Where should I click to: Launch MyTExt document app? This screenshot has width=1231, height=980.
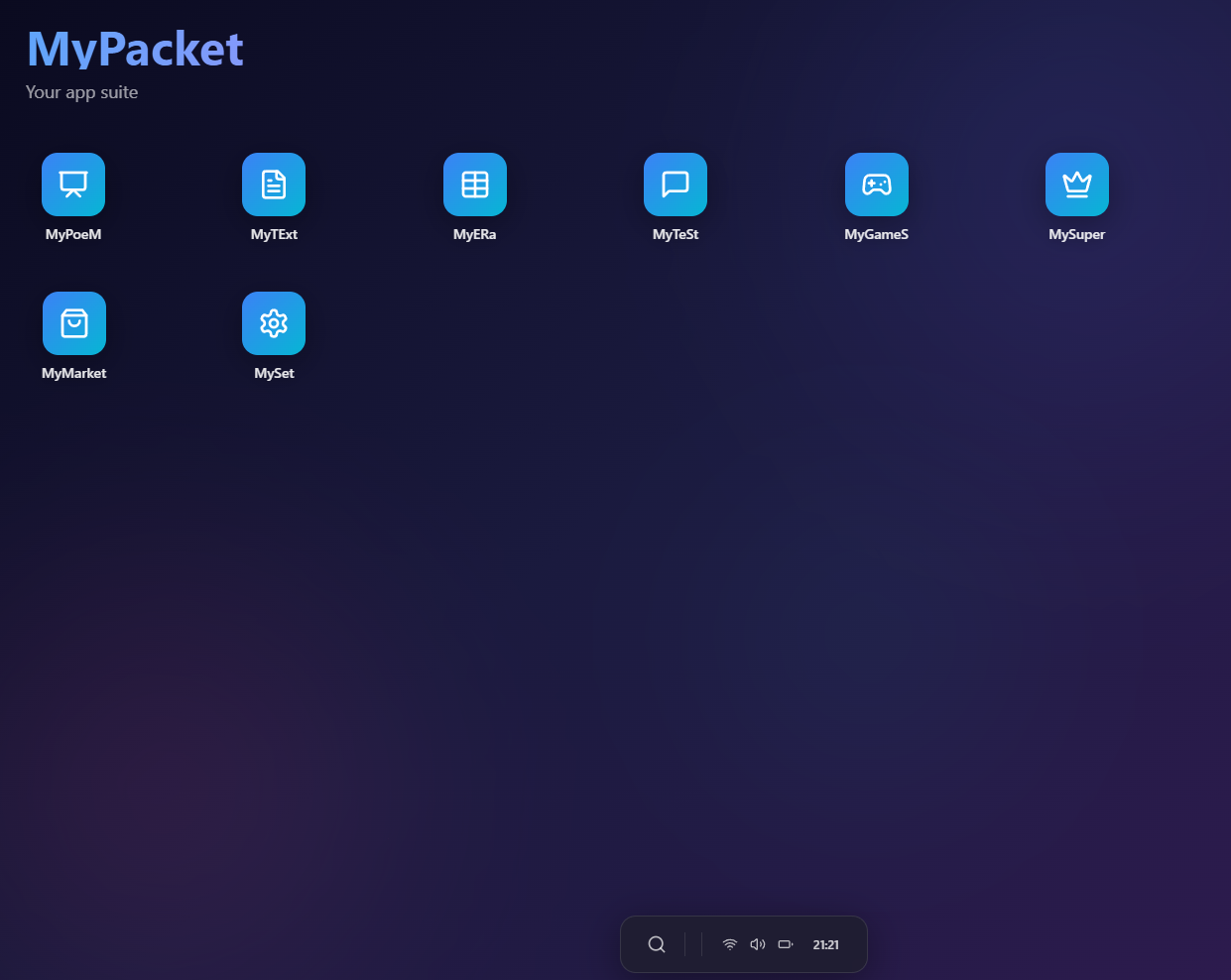click(274, 184)
